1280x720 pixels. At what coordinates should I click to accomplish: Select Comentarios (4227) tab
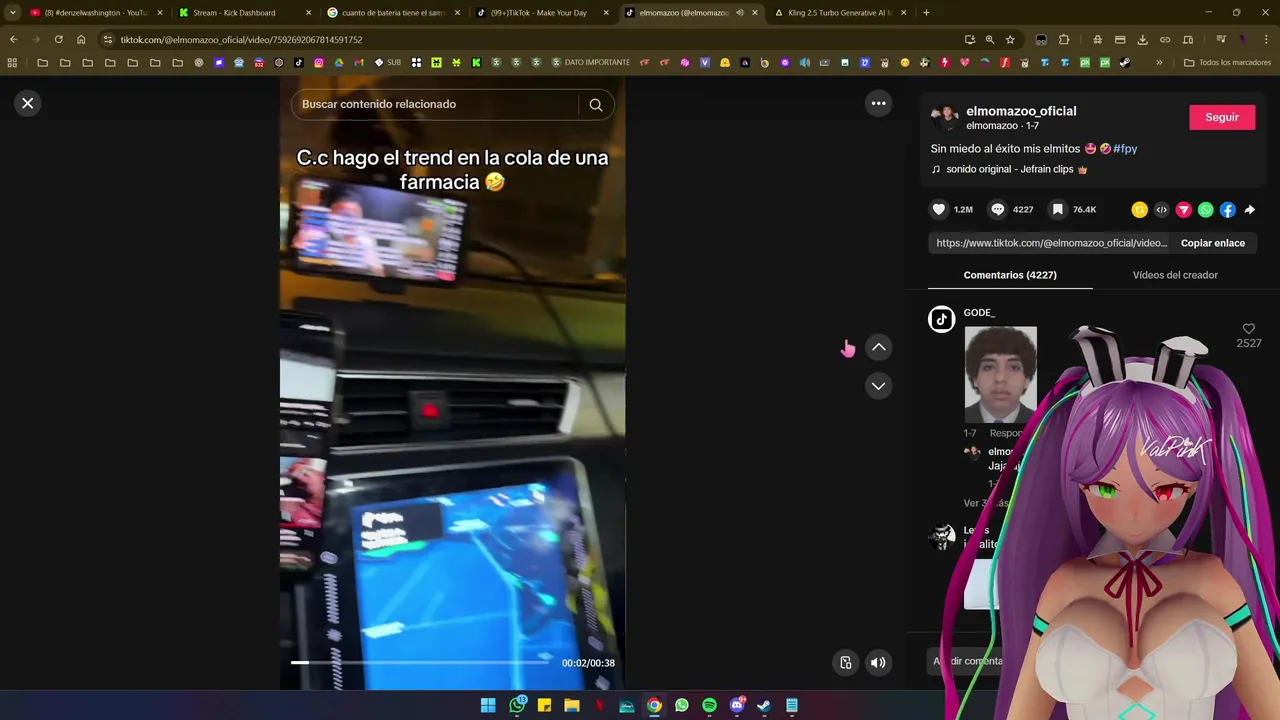coord(1010,275)
